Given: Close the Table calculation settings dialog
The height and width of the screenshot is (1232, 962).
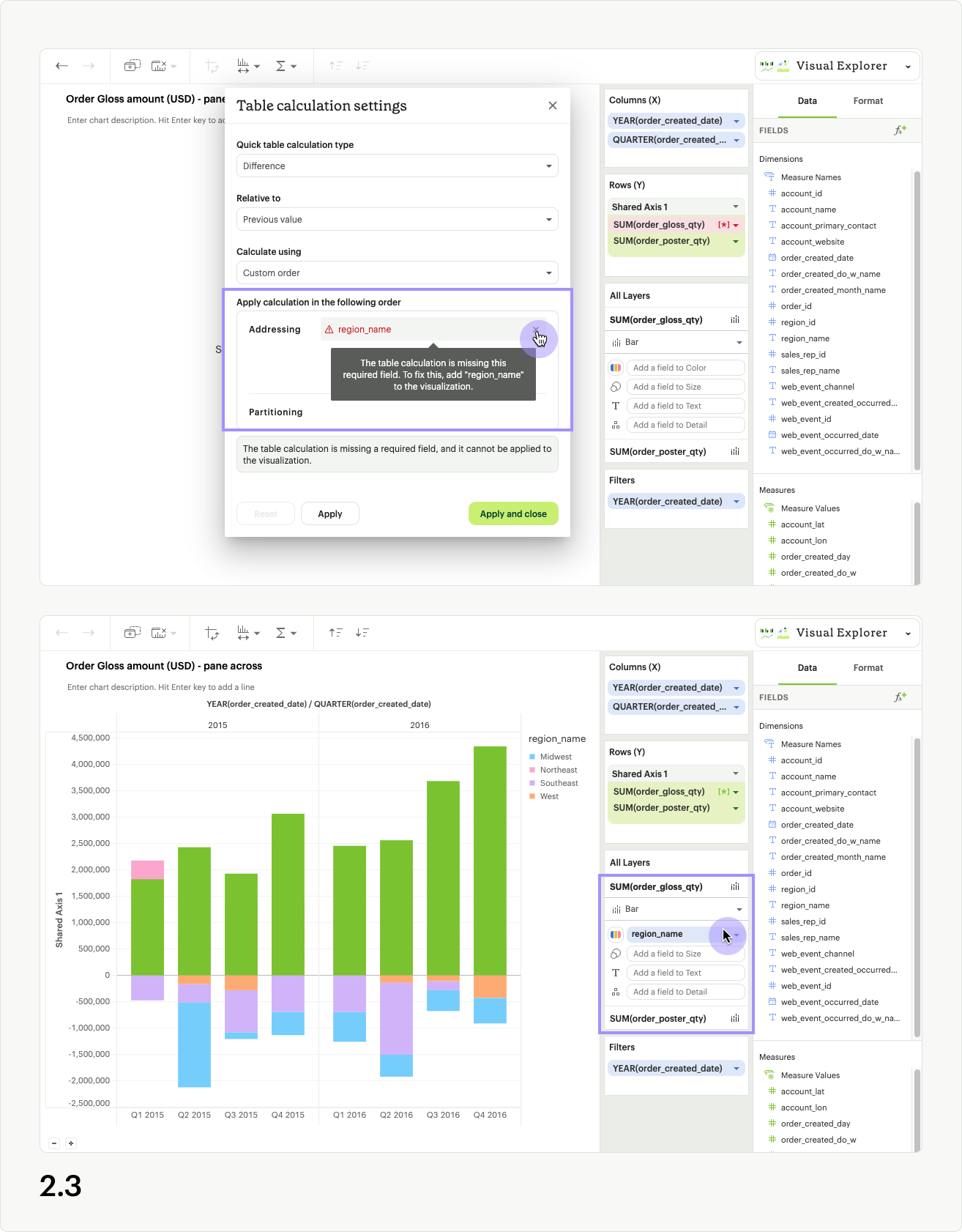Looking at the screenshot, I should (553, 105).
